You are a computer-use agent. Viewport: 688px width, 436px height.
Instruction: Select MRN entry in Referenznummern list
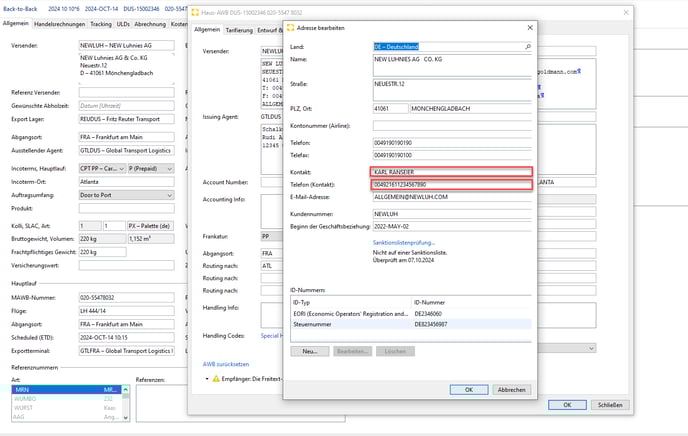click(x=66, y=390)
